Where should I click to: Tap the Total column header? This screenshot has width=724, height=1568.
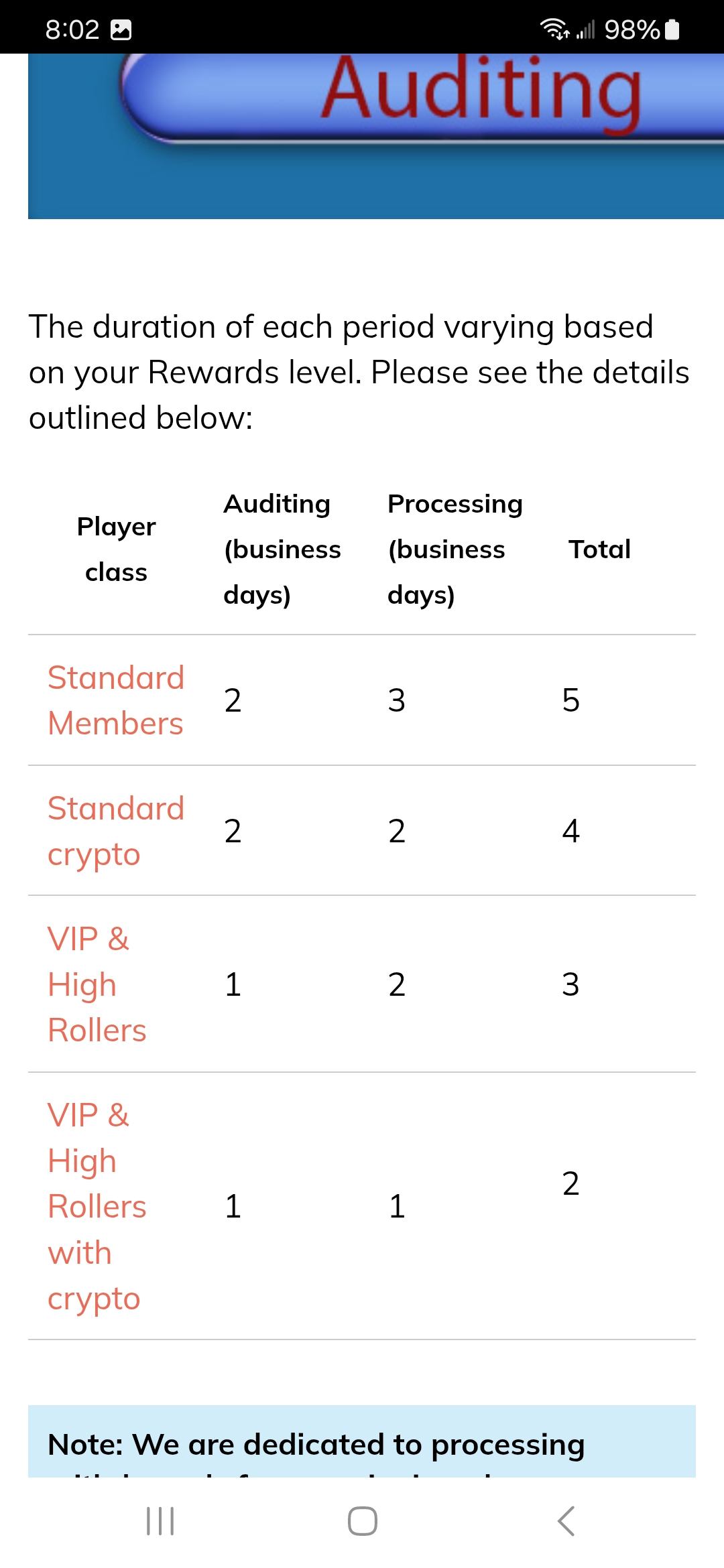[x=599, y=549]
